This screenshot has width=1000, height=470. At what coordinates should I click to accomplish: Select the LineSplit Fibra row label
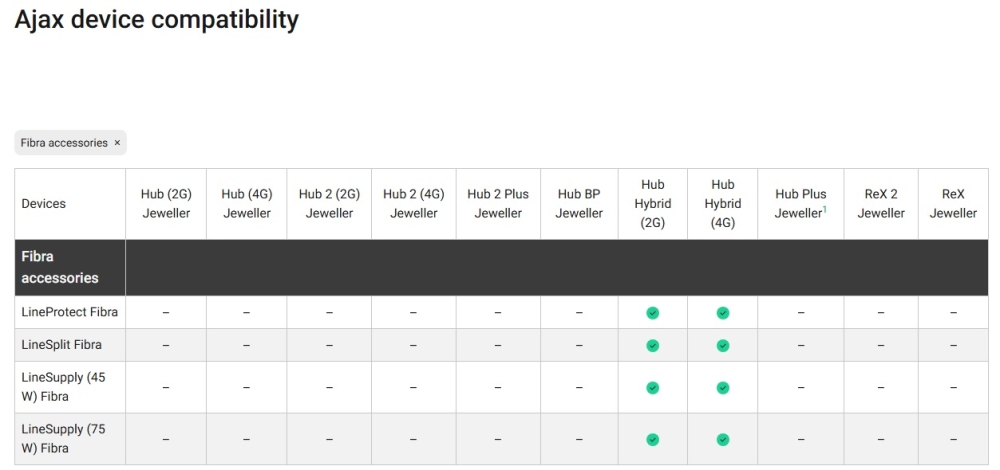(x=61, y=345)
